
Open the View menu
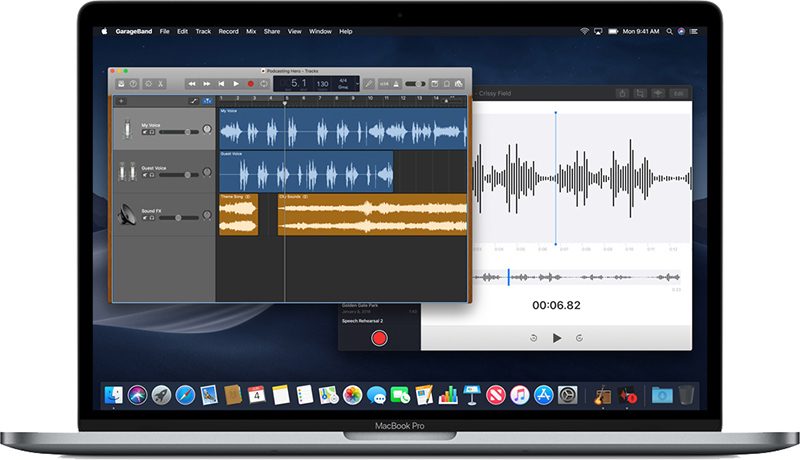tap(294, 32)
